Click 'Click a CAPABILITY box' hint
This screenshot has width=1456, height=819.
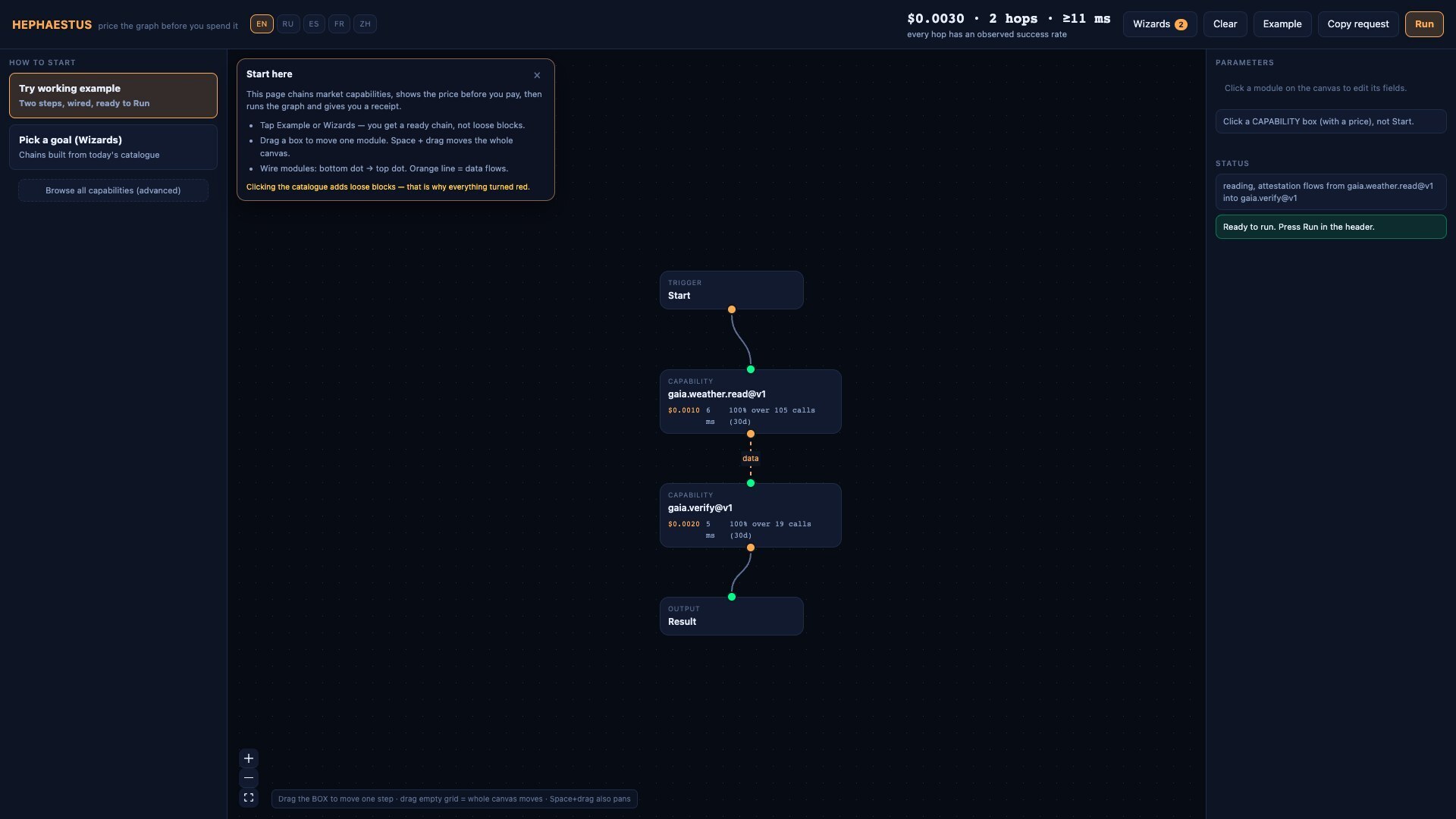pos(1331,121)
